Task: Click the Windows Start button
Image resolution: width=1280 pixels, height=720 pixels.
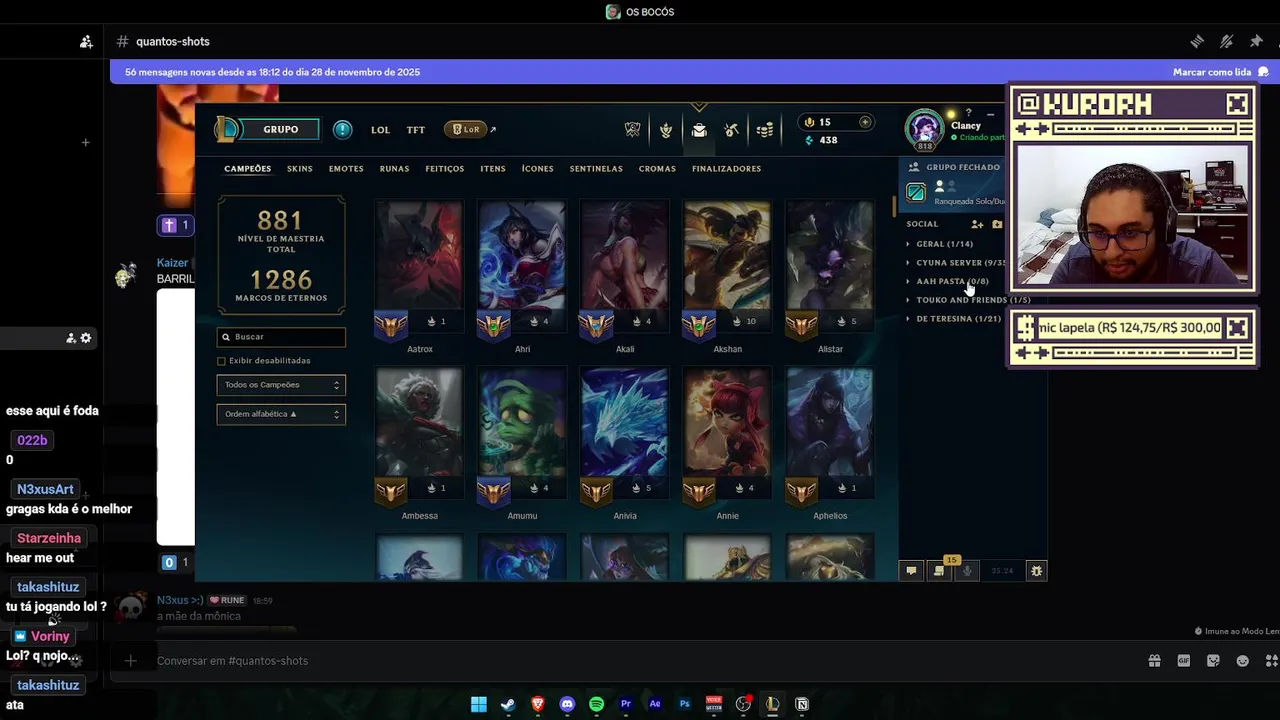Action: tap(479, 704)
